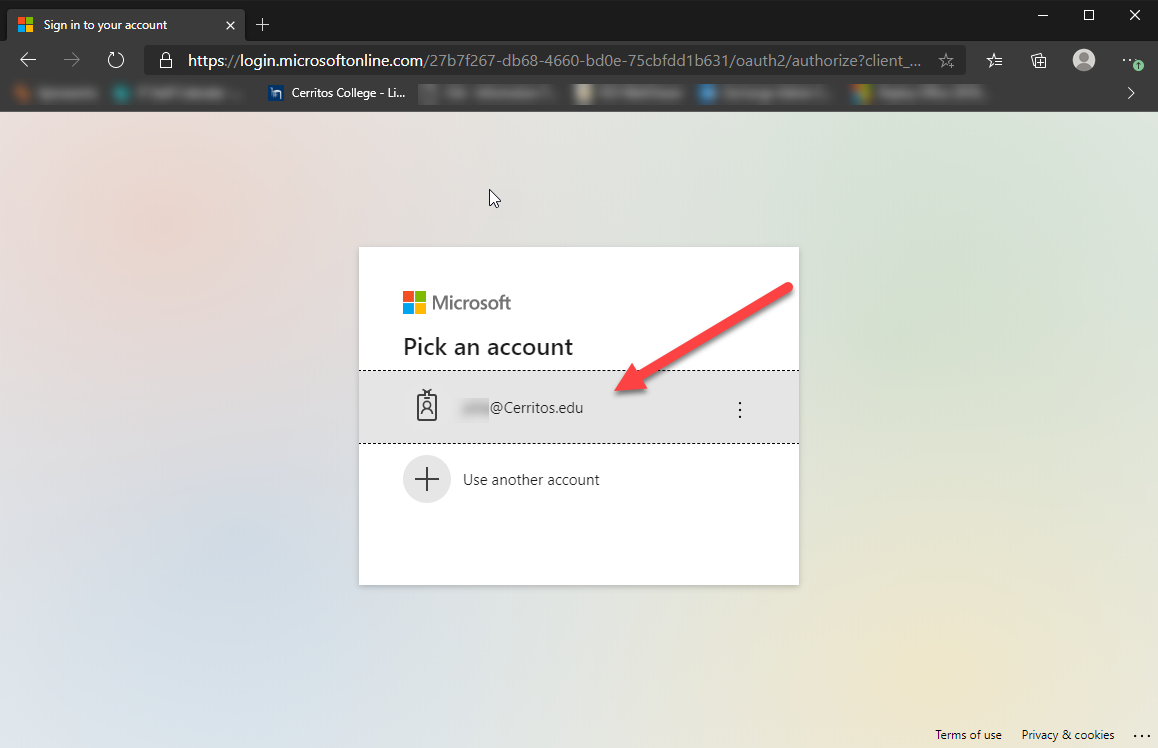This screenshot has height=748, width=1158.
Task: Open a new browser tab
Action: tap(262, 25)
